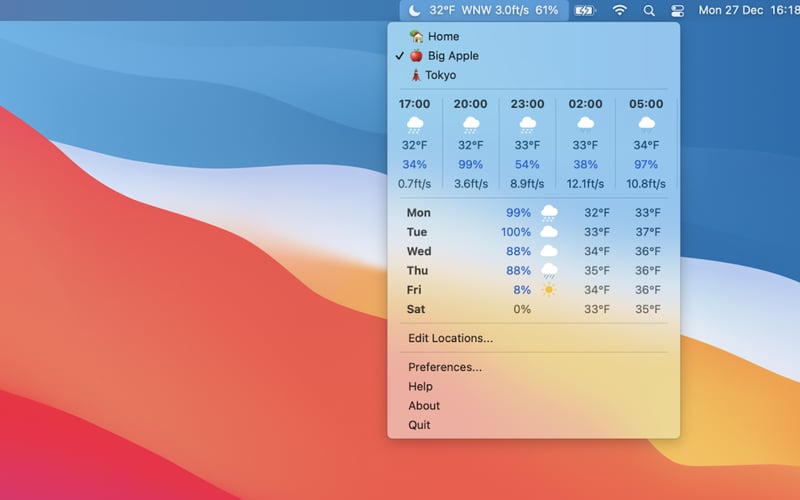Click the snow cloud icon under 20:00

pos(470,124)
